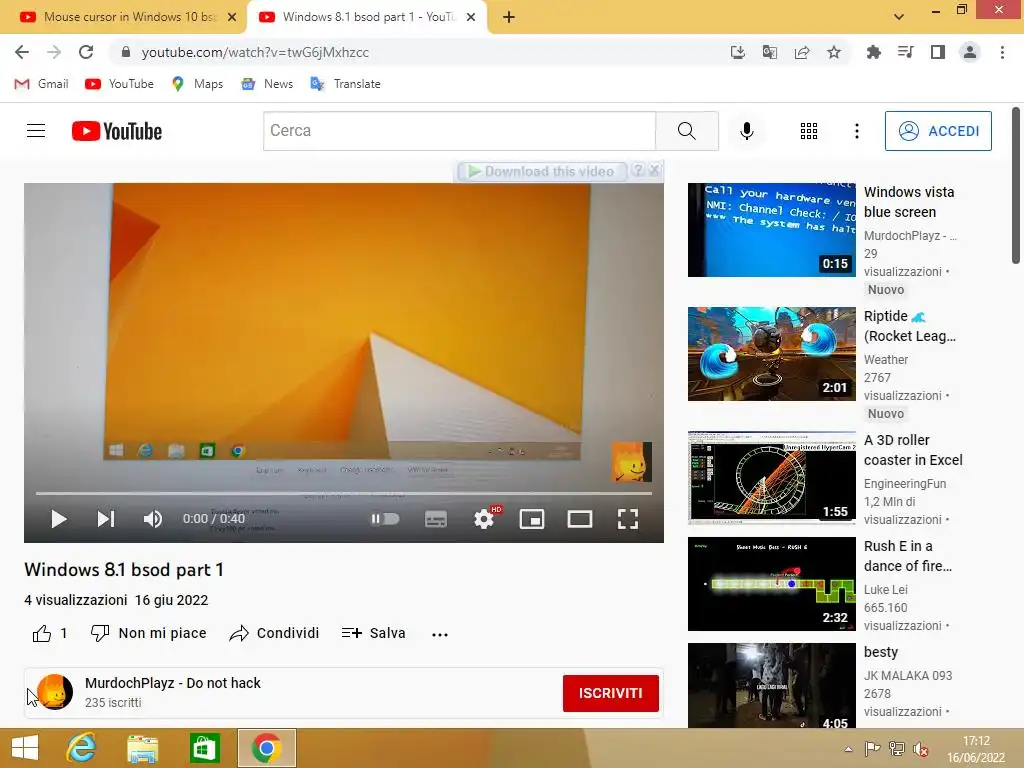Search by voice with microphone icon
Viewport: 1024px width, 768px height.
pos(746,131)
